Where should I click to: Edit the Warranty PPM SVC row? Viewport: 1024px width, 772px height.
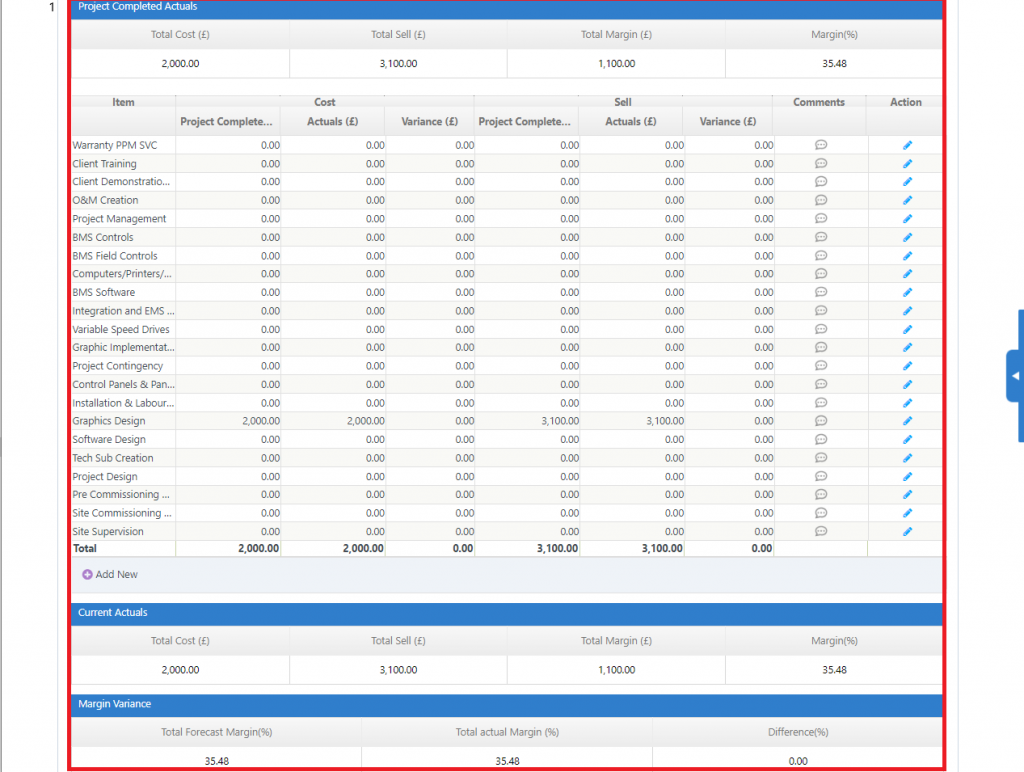tap(907, 145)
